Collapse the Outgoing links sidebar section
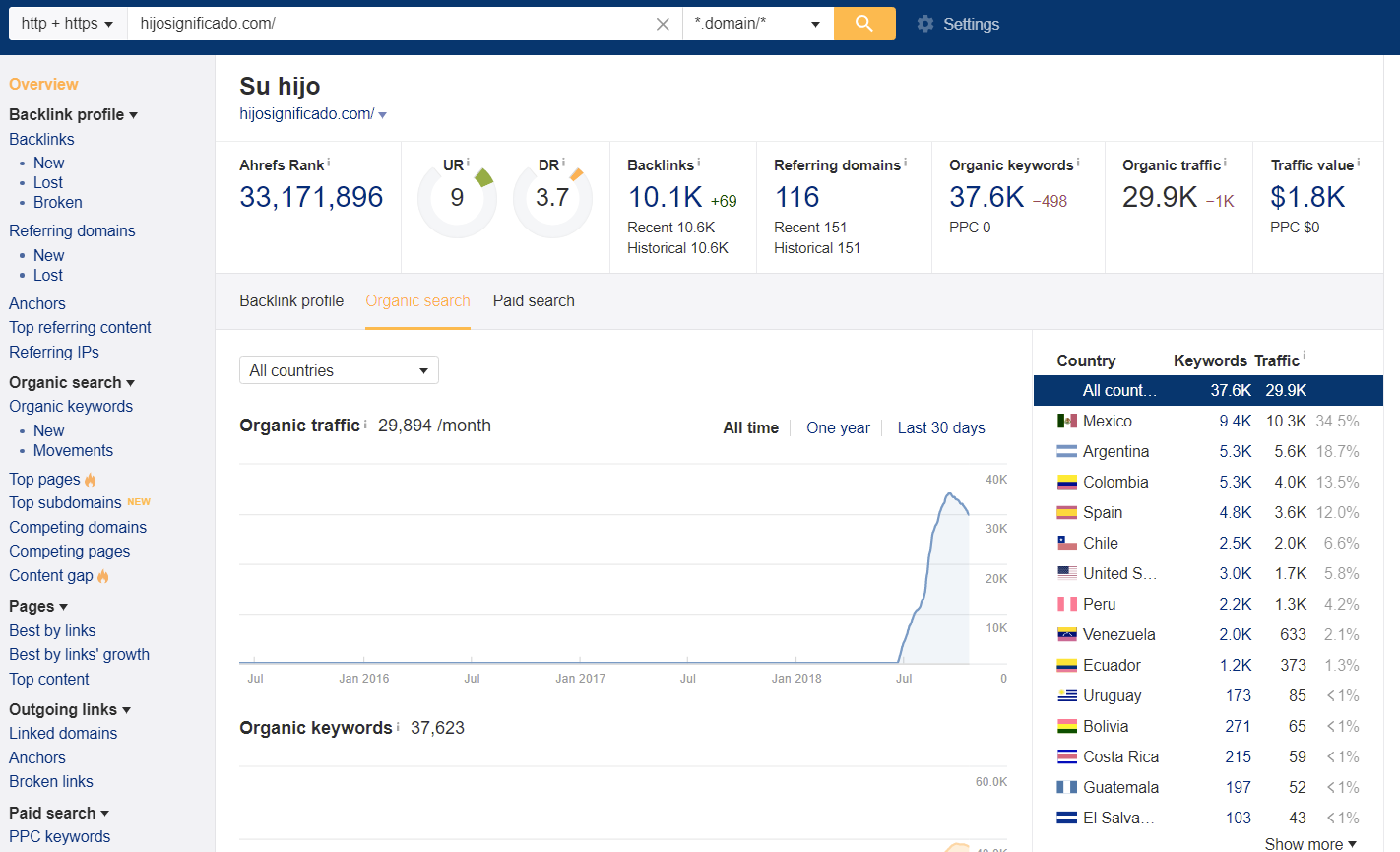Screen dimensions: 1400x852 [x=127, y=710]
